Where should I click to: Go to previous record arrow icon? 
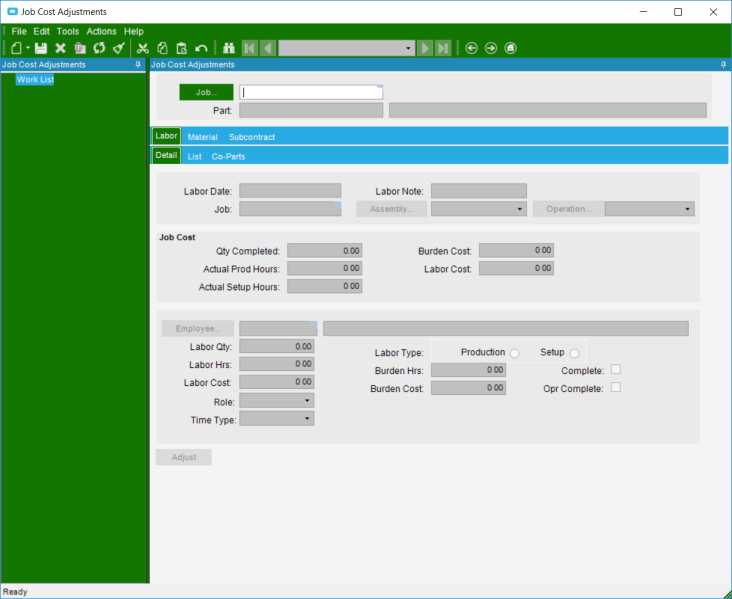pyautogui.click(x=267, y=48)
